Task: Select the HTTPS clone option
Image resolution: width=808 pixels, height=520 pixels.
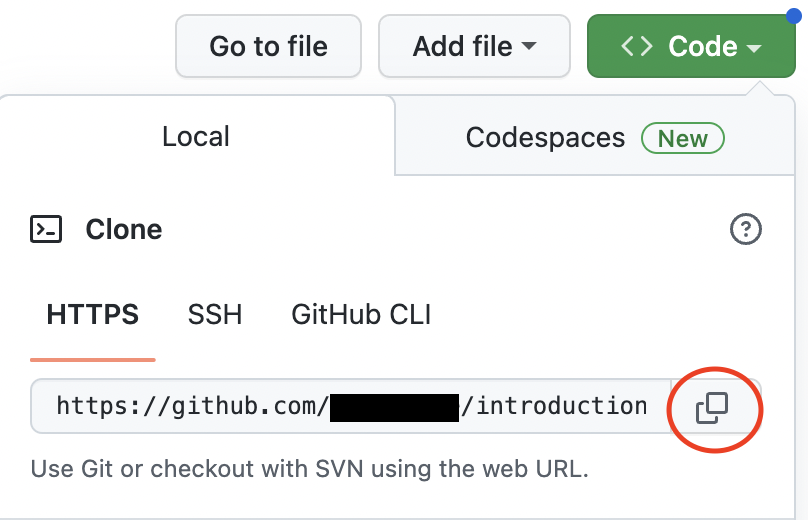Action: (92, 316)
